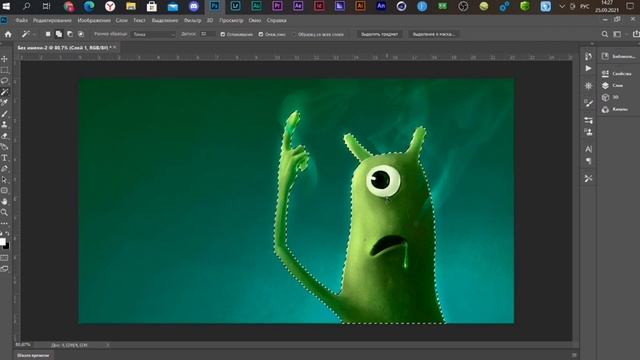Expand collapsed panel dock arrows

592,44
